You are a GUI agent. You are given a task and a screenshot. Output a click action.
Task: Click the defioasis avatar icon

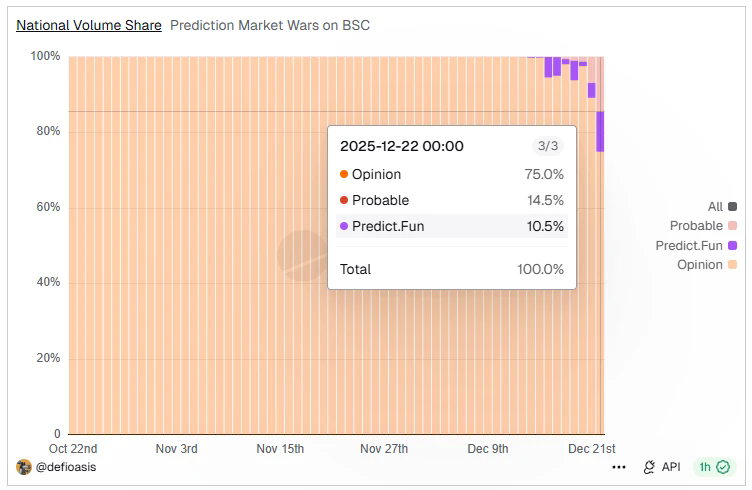tap(24, 467)
